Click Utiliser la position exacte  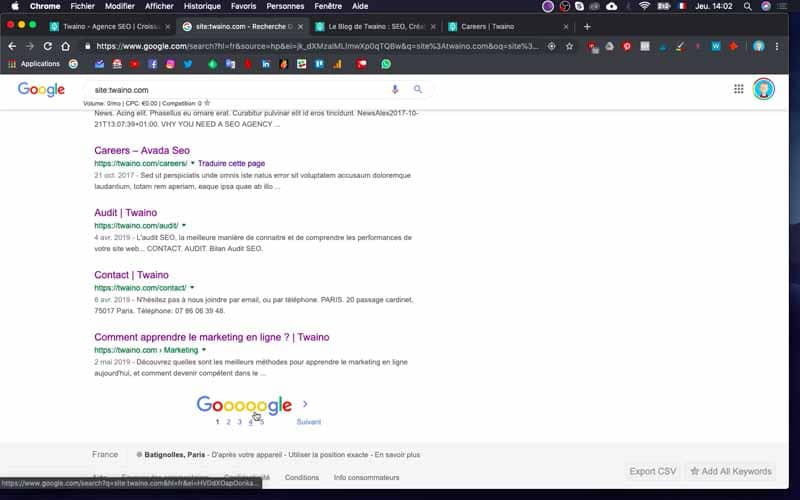point(328,455)
